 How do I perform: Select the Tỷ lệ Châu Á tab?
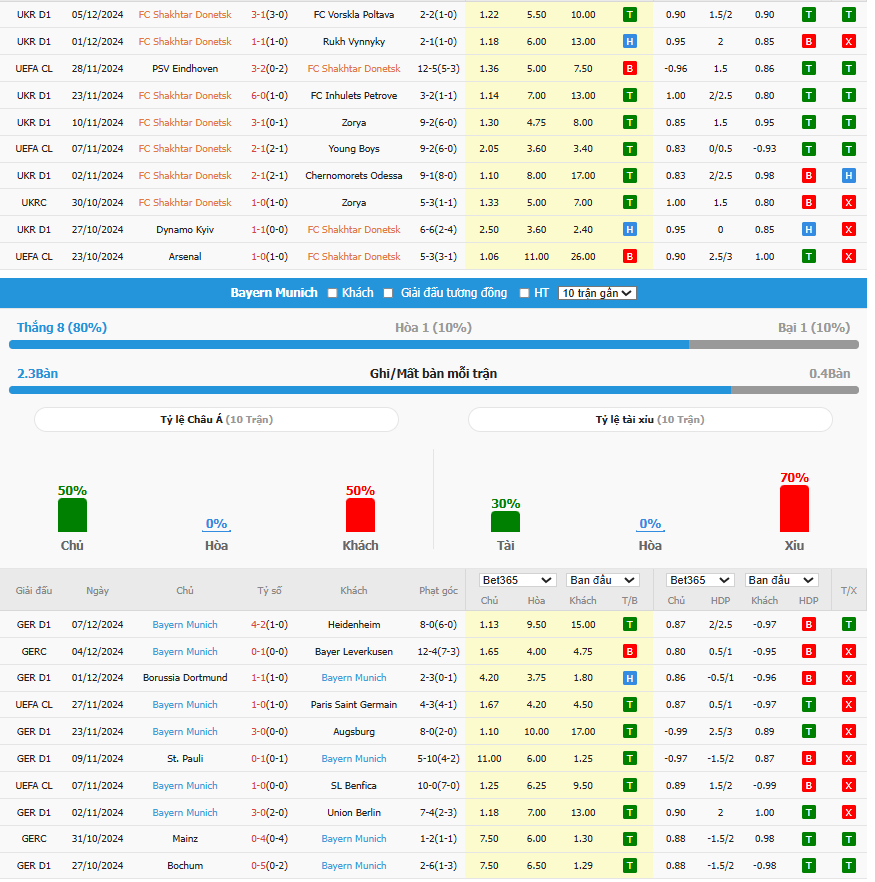217,420
